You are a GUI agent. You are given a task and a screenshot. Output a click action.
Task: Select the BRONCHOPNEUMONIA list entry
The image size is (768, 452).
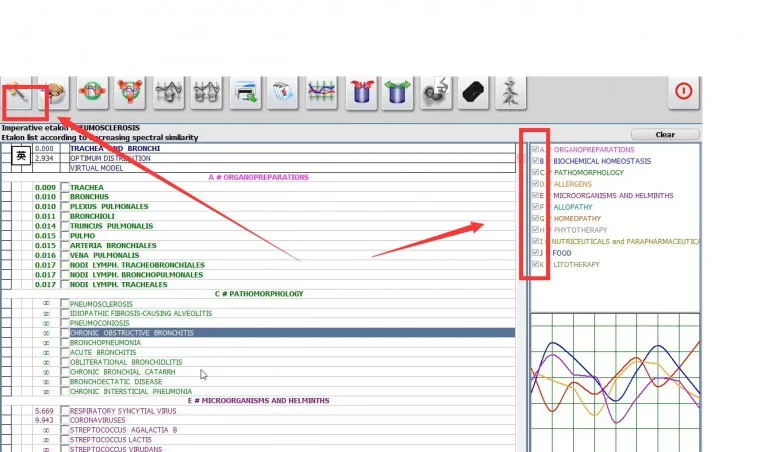pyautogui.click(x=105, y=342)
